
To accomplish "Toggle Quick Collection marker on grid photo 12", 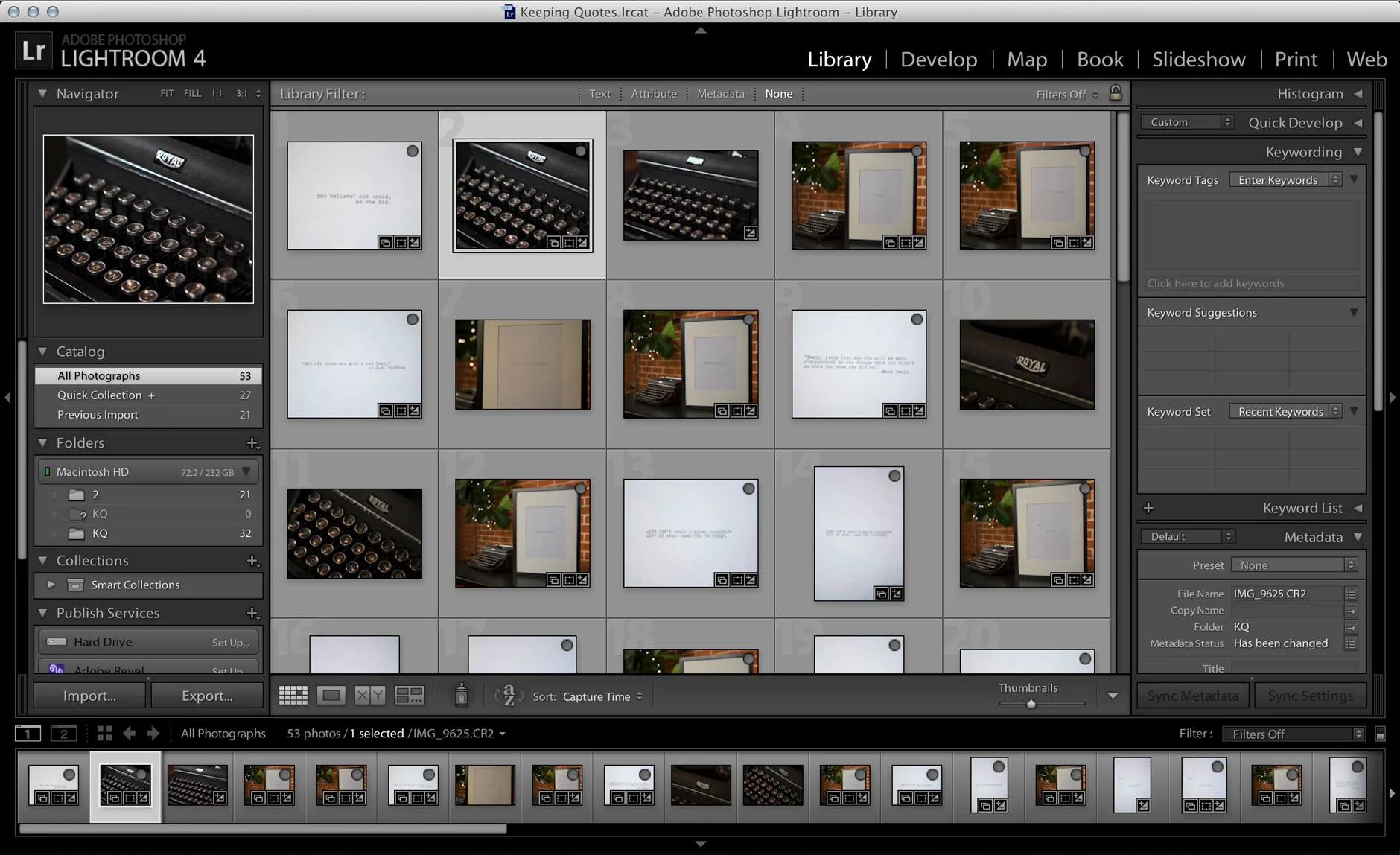I will click(x=580, y=489).
